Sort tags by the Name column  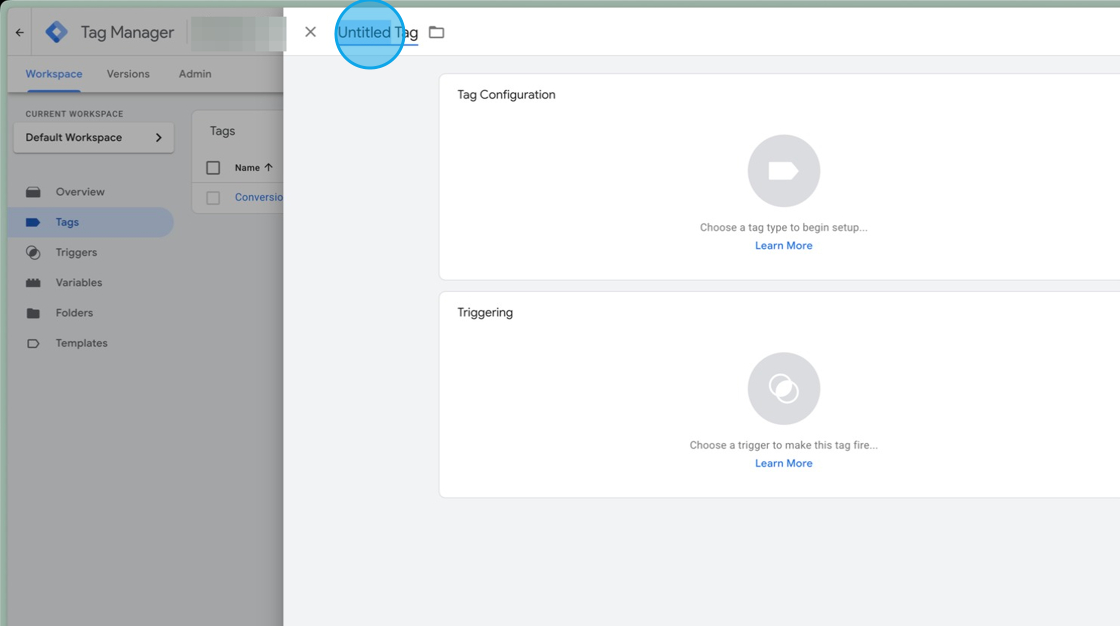pos(247,167)
